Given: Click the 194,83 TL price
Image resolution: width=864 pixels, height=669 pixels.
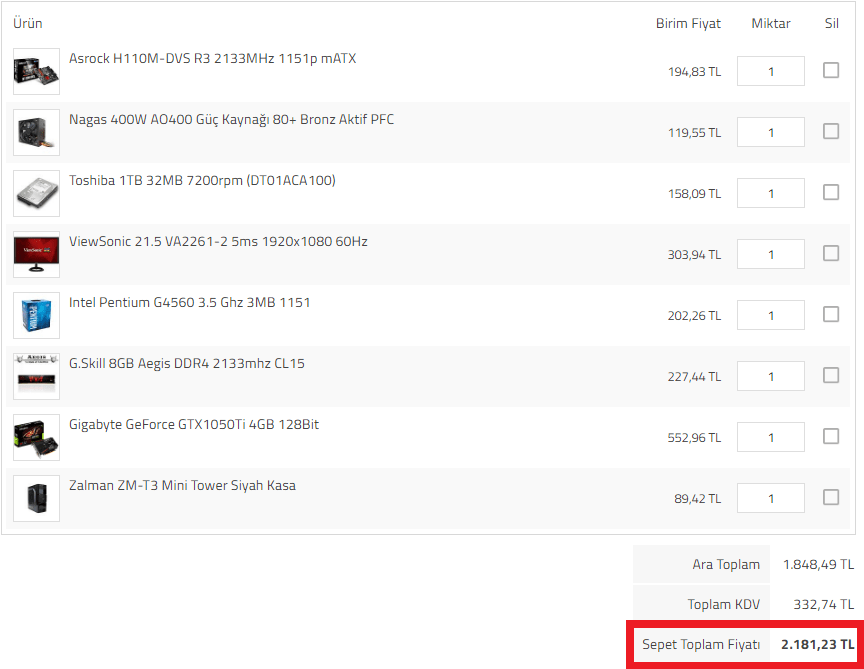Looking at the screenshot, I should coord(694,72).
